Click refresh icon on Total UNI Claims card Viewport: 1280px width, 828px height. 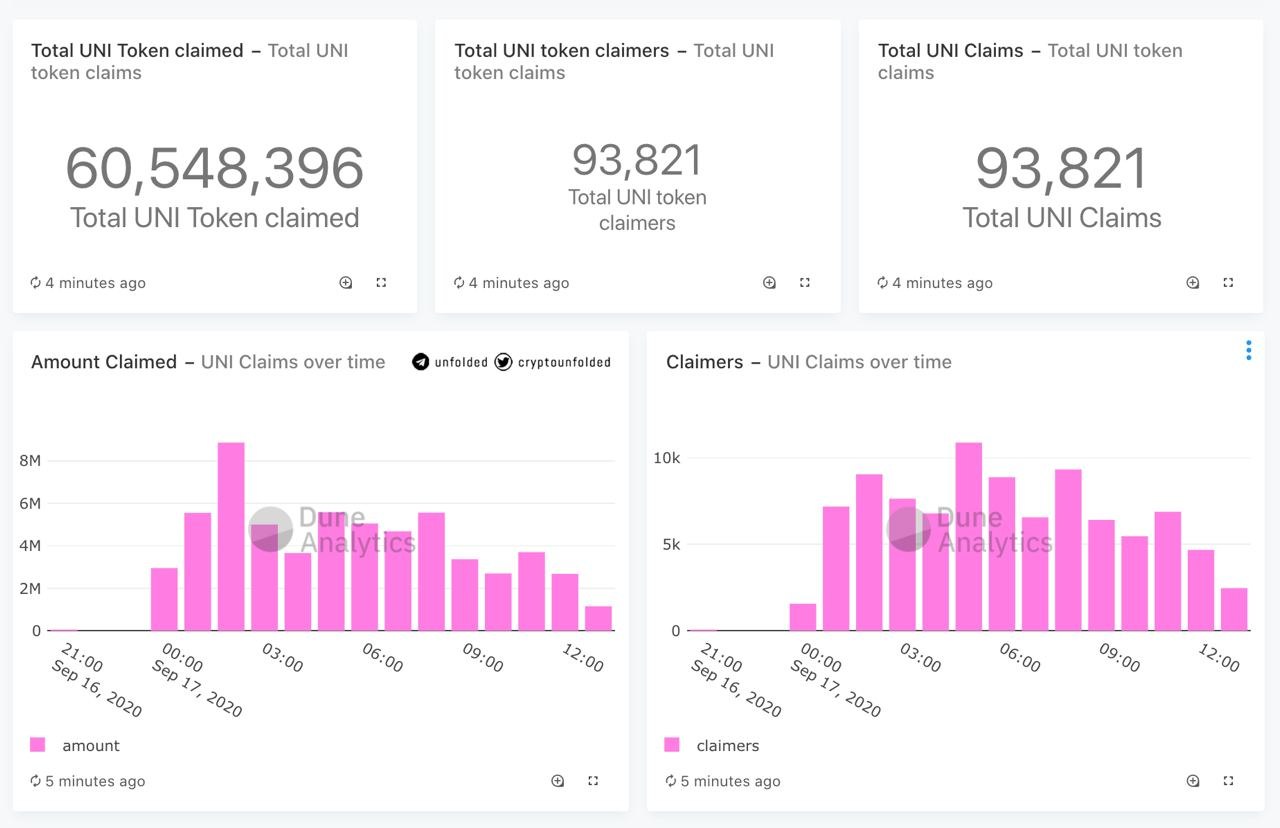(883, 283)
